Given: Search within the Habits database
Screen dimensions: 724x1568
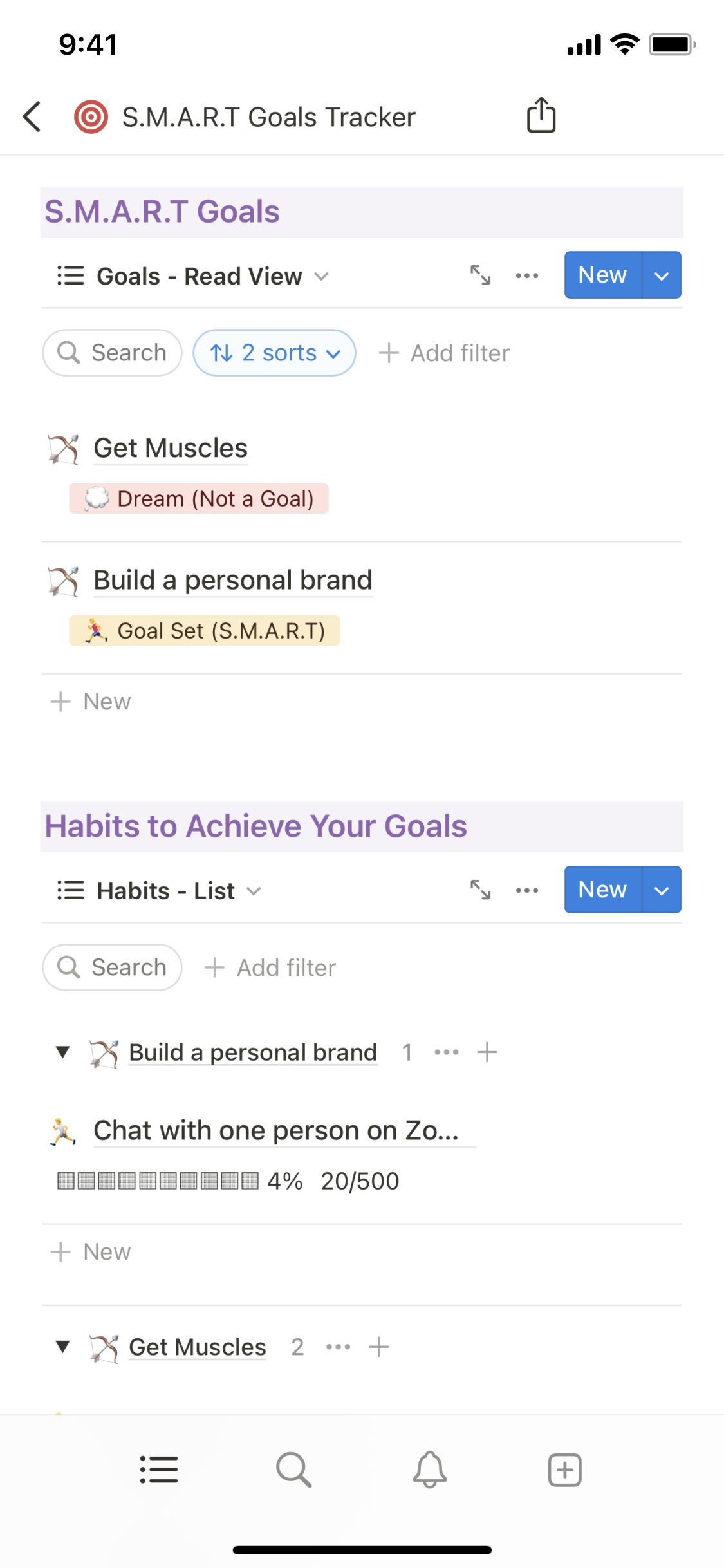Looking at the screenshot, I should tap(113, 967).
